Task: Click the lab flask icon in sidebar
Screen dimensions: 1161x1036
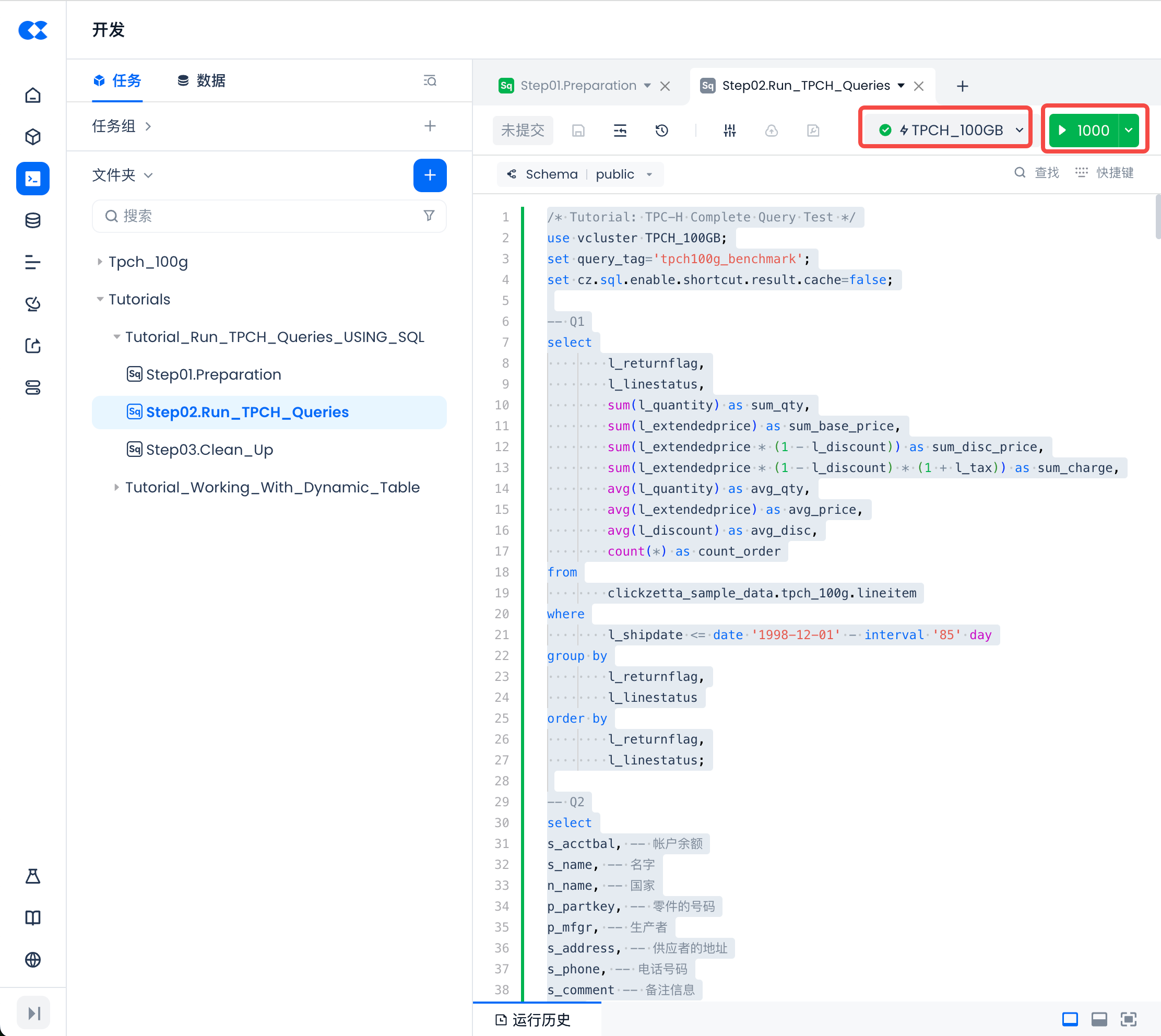Action: coord(33,876)
